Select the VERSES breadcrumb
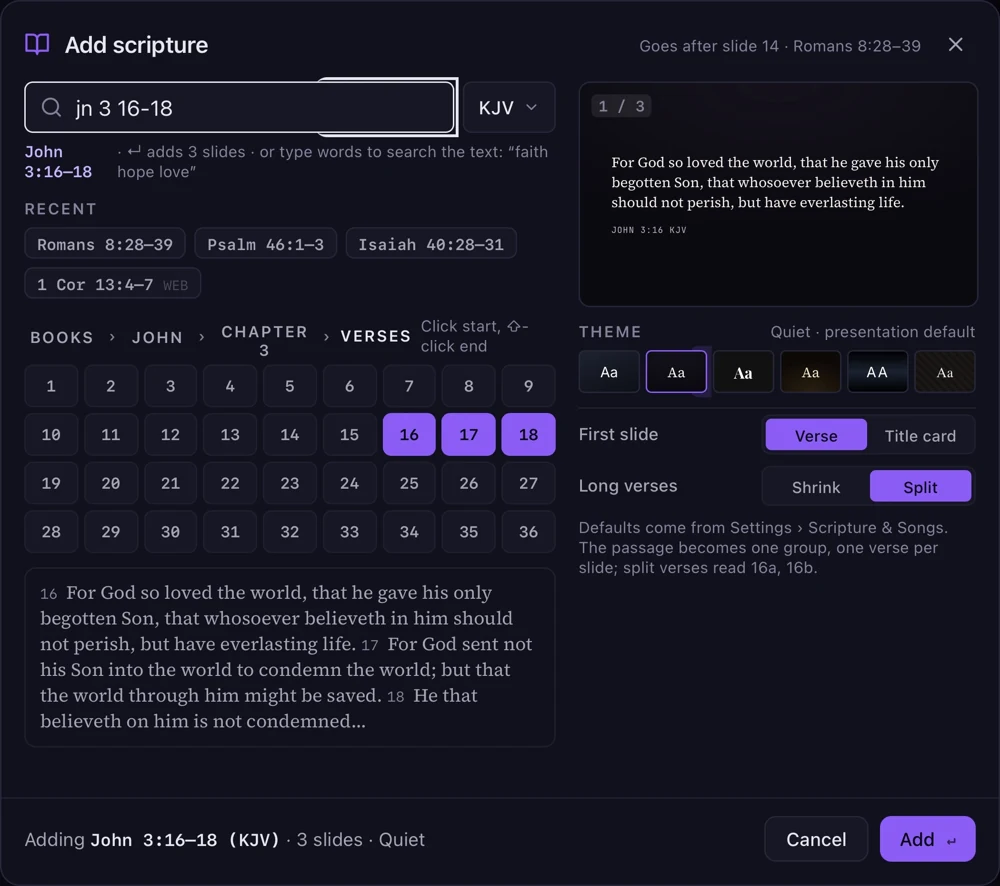 [376, 336]
